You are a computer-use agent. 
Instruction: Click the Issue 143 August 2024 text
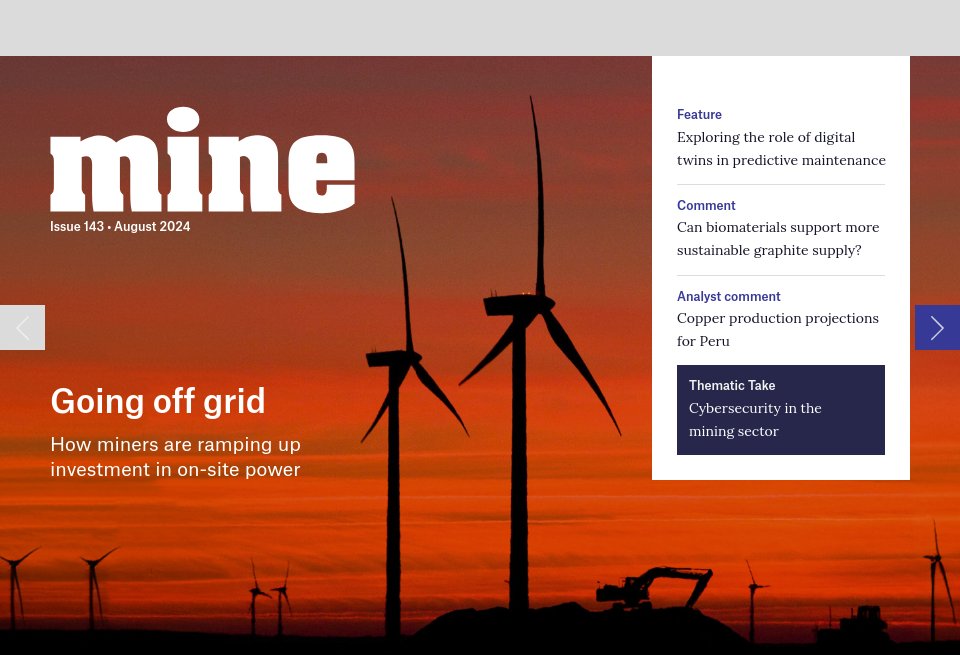tap(120, 226)
